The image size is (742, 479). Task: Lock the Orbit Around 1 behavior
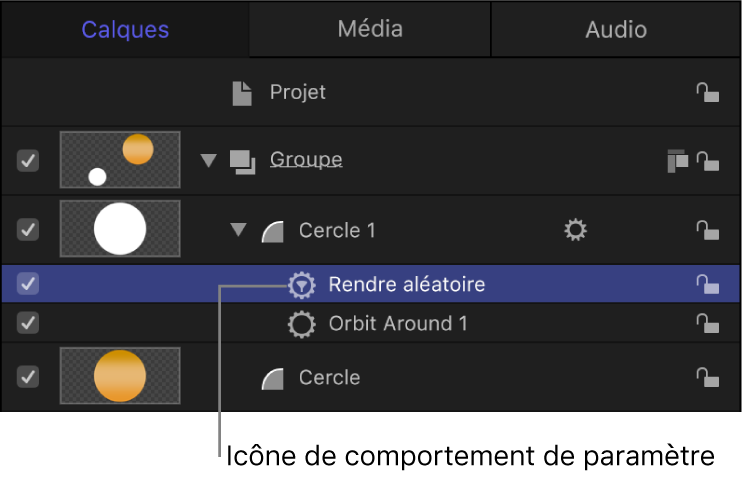point(708,324)
